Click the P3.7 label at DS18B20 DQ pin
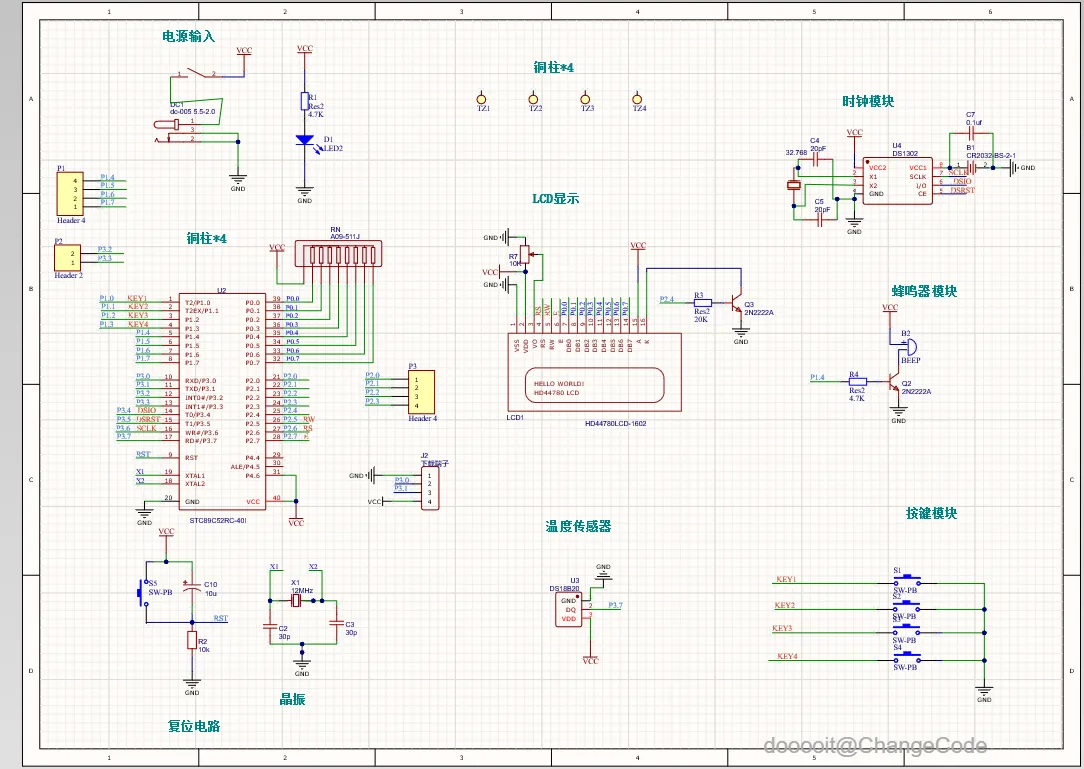Image resolution: width=1084 pixels, height=769 pixels. 615,605
